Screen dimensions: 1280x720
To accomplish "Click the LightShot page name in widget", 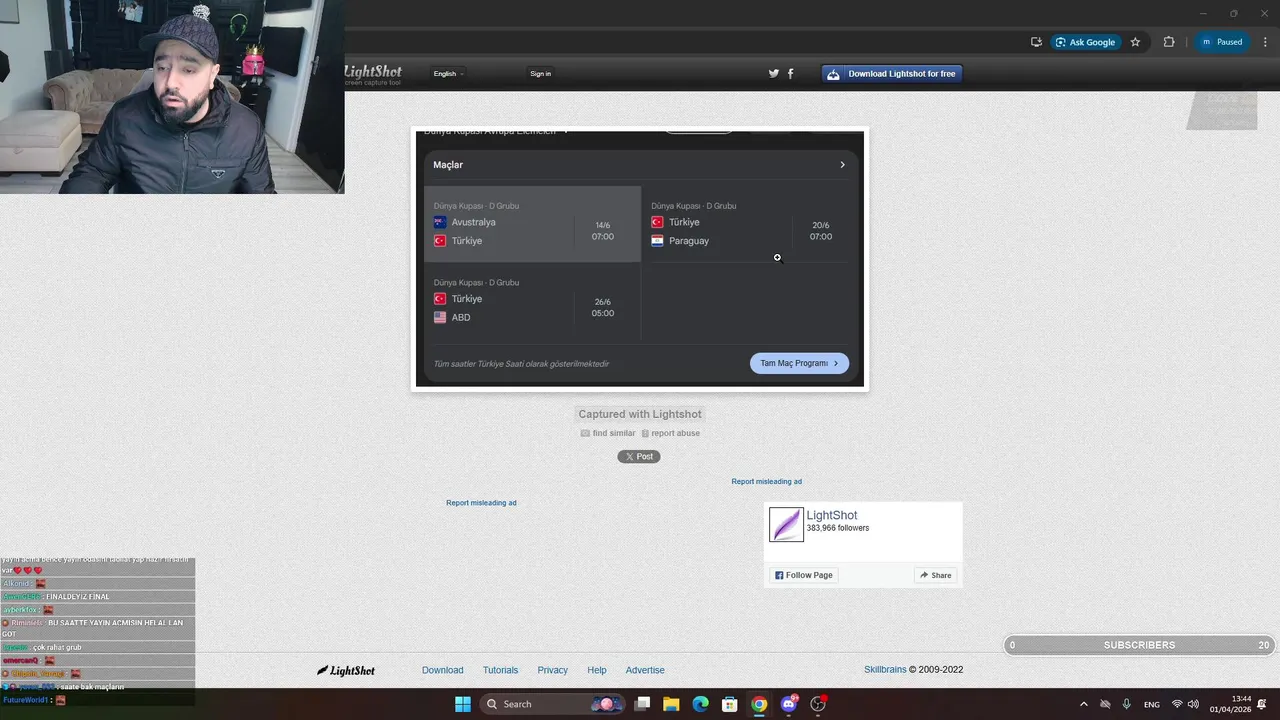I will (x=832, y=515).
